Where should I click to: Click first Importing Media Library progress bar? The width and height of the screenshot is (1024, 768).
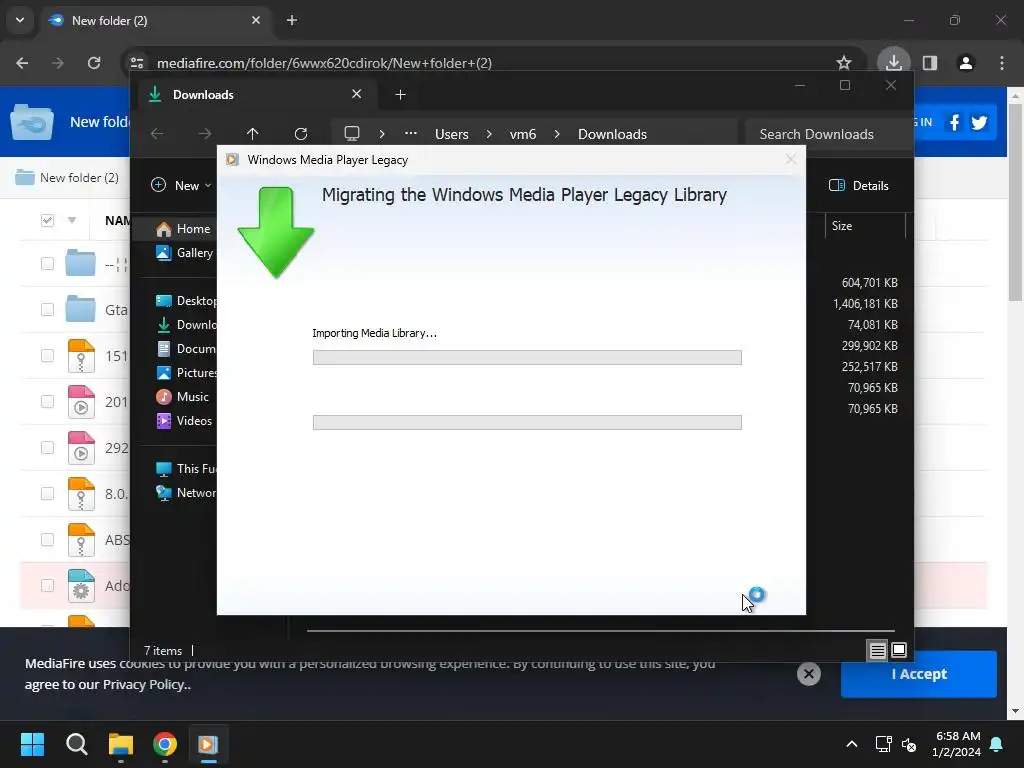coord(527,357)
